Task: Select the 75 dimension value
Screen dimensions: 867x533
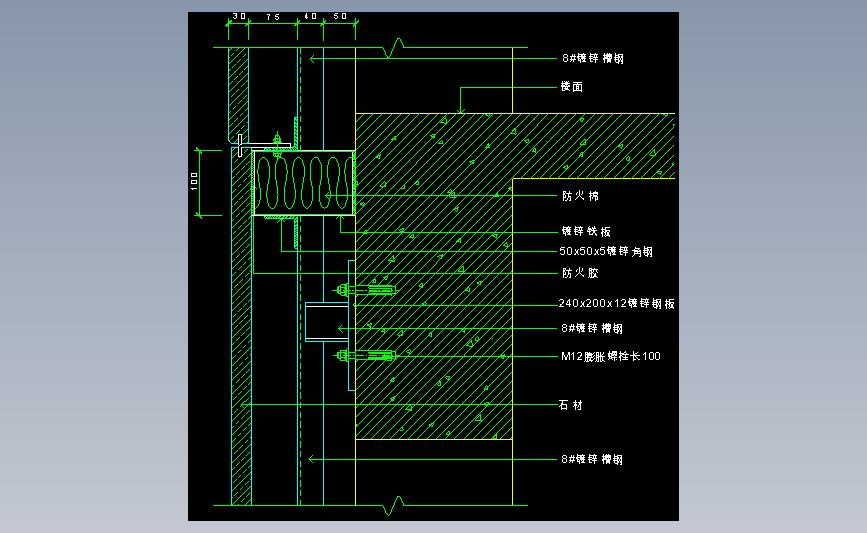Action: tap(273, 17)
